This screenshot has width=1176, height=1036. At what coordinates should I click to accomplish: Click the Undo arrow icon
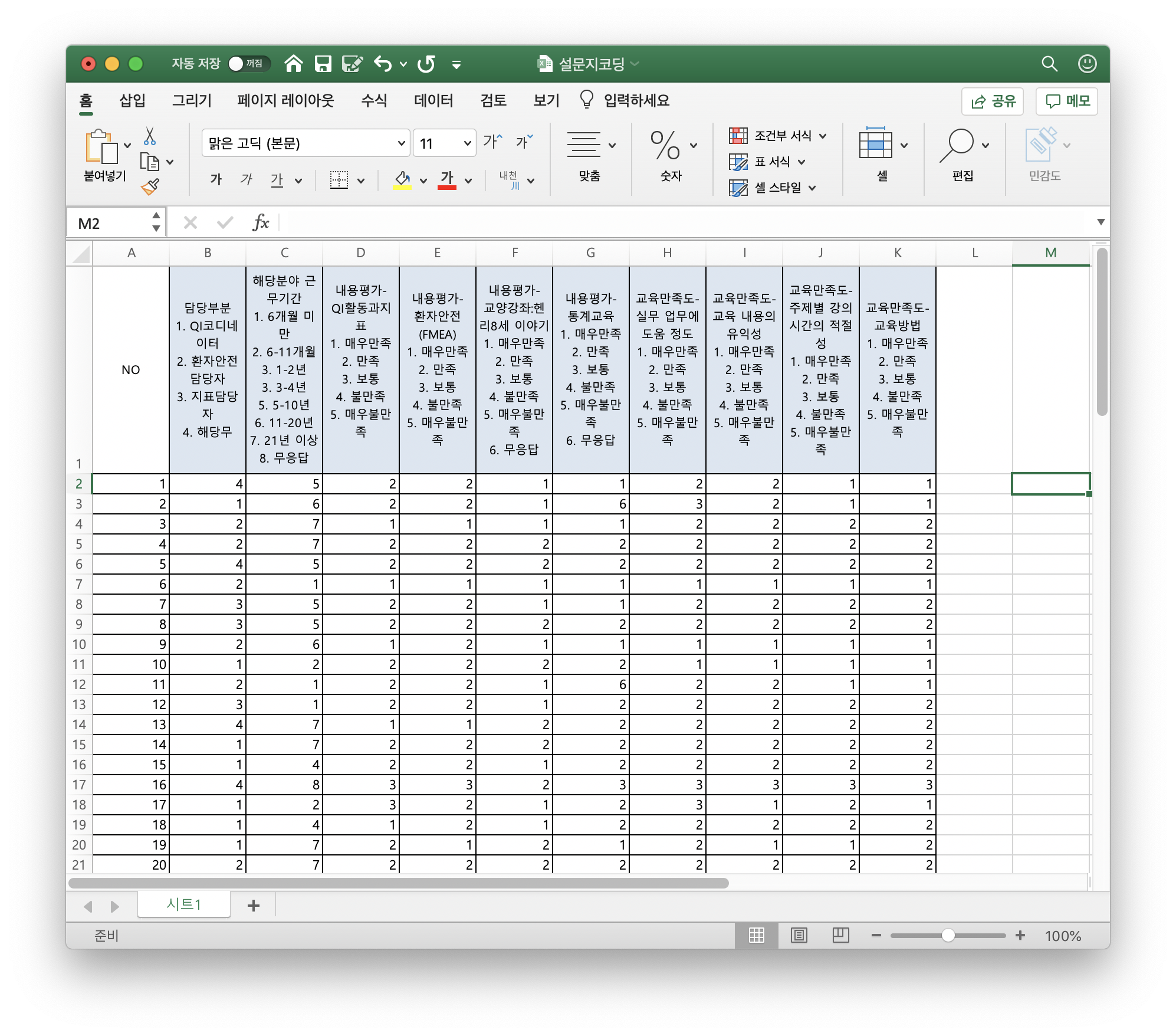pyautogui.click(x=383, y=64)
